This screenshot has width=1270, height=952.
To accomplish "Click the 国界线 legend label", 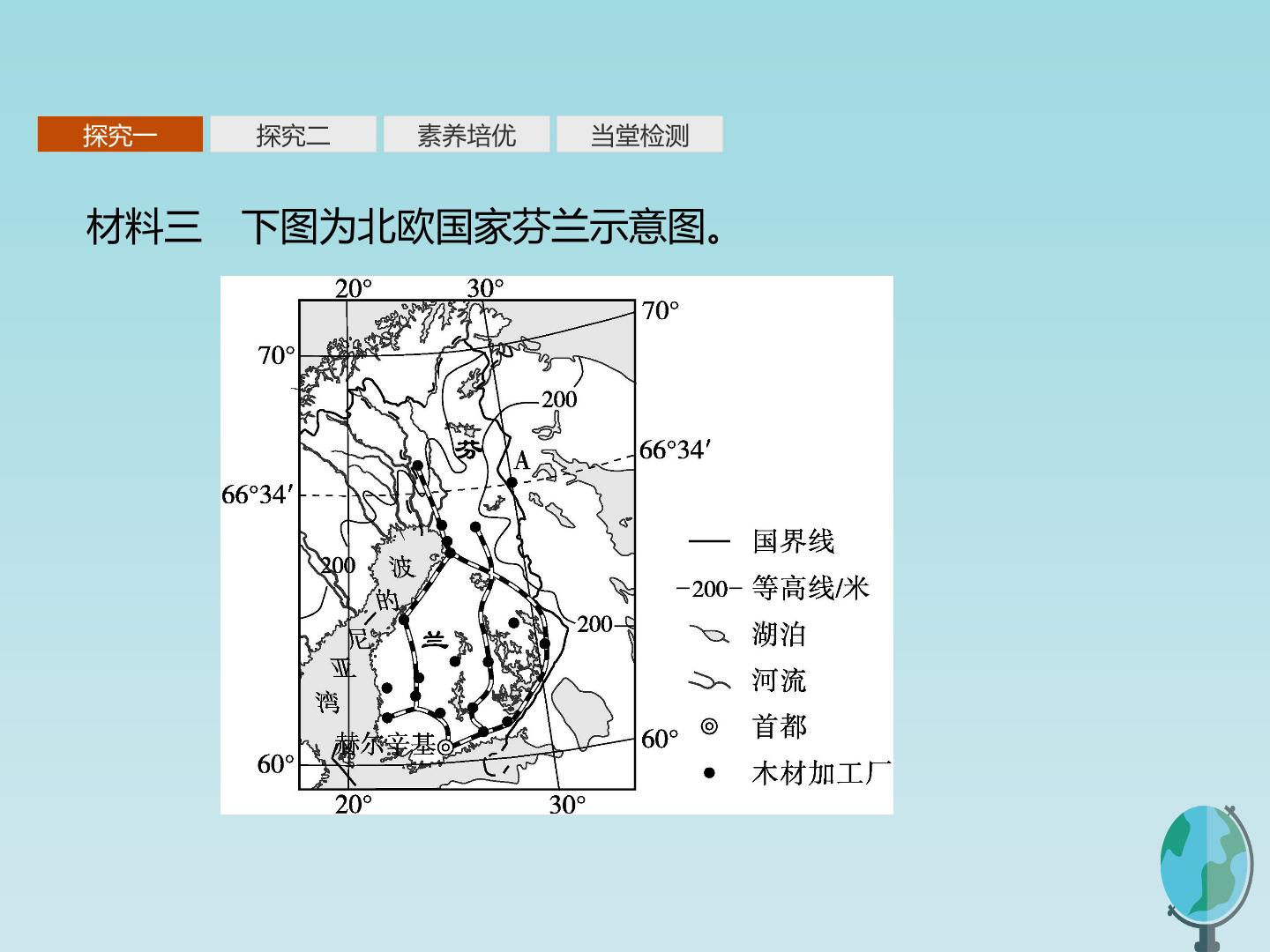I will 793,541.
